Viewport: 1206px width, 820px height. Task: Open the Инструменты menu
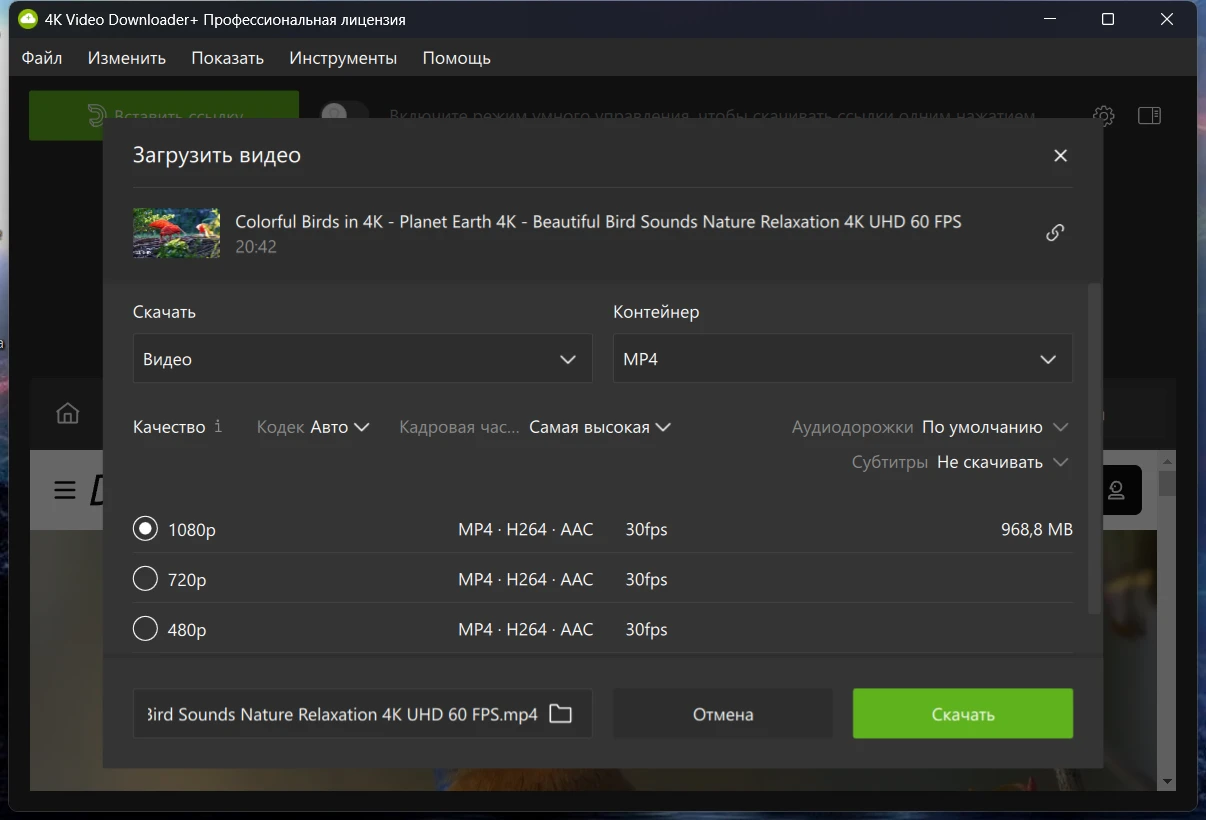343,58
